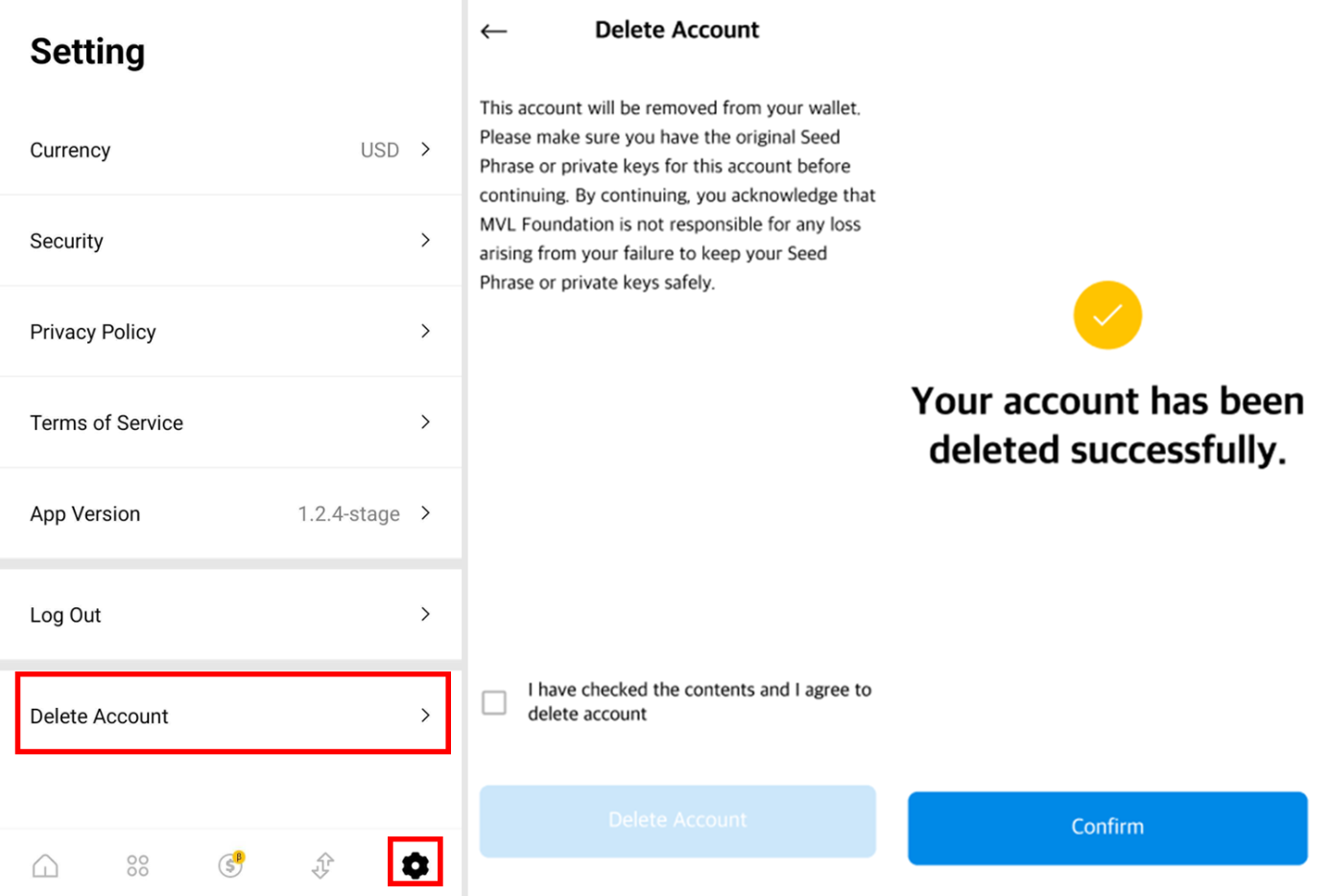The image size is (1330, 896).
Task: Expand the Currency setting chevron
Action: 425,150
